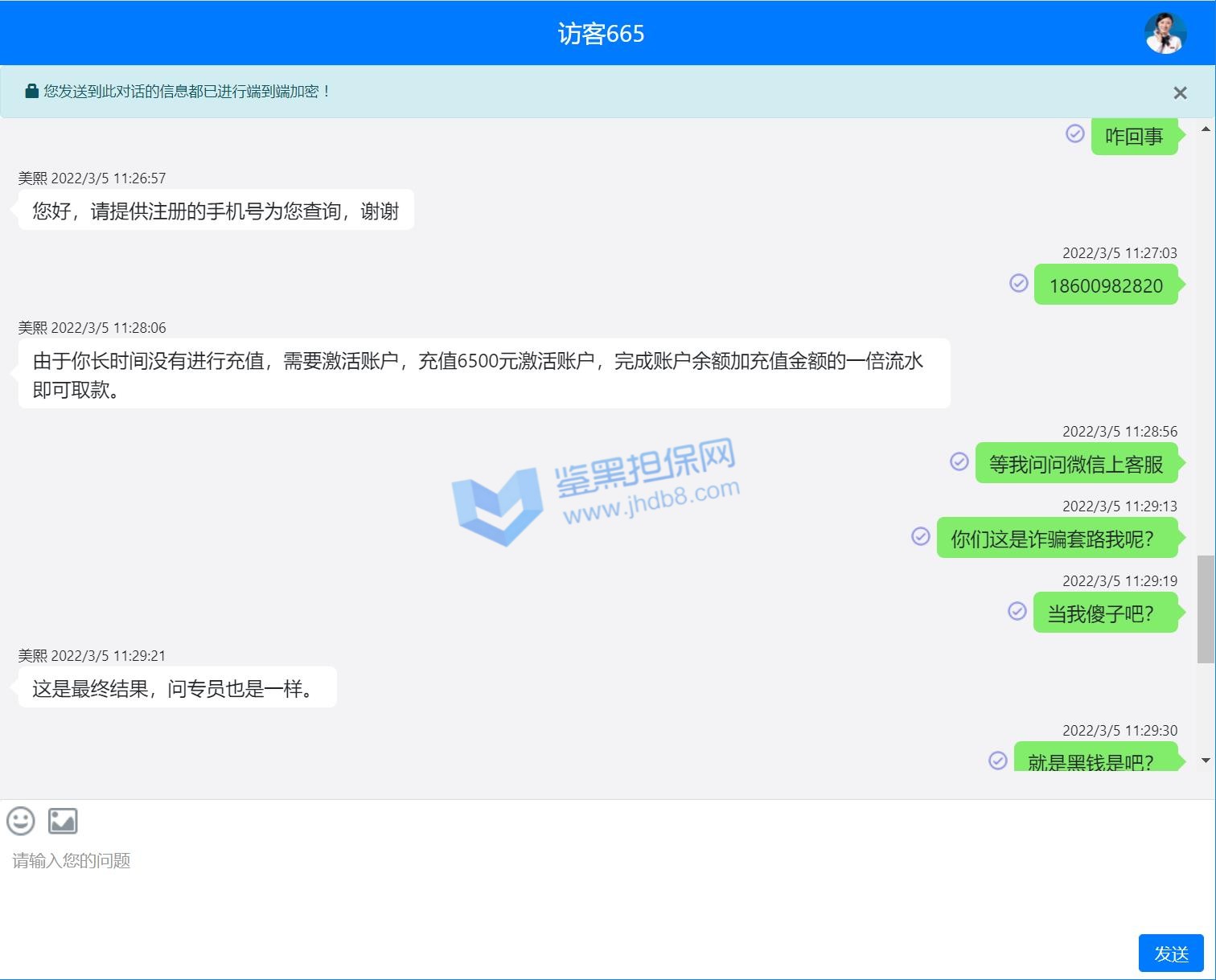
Task: Click check icon next to phone number 18600982820
Action: [1019, 283]
